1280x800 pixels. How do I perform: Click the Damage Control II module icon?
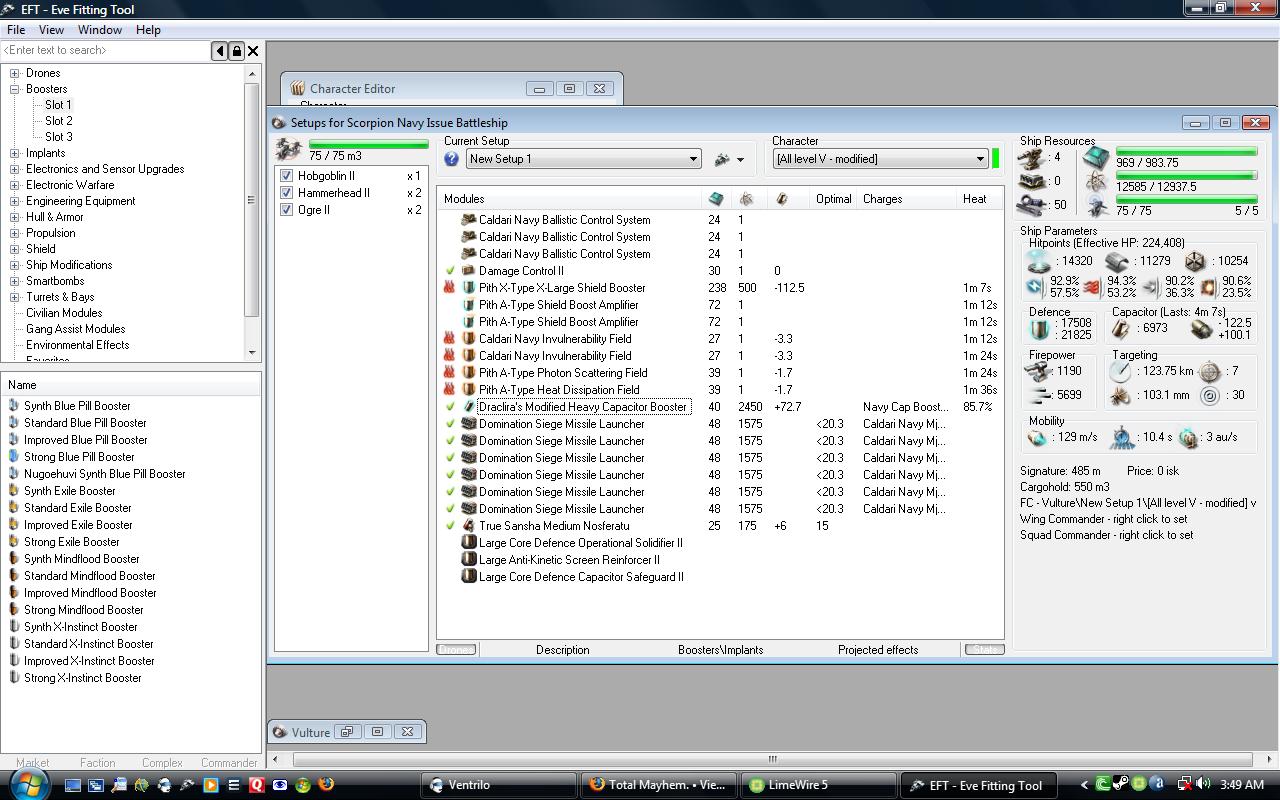coord(468,271)
